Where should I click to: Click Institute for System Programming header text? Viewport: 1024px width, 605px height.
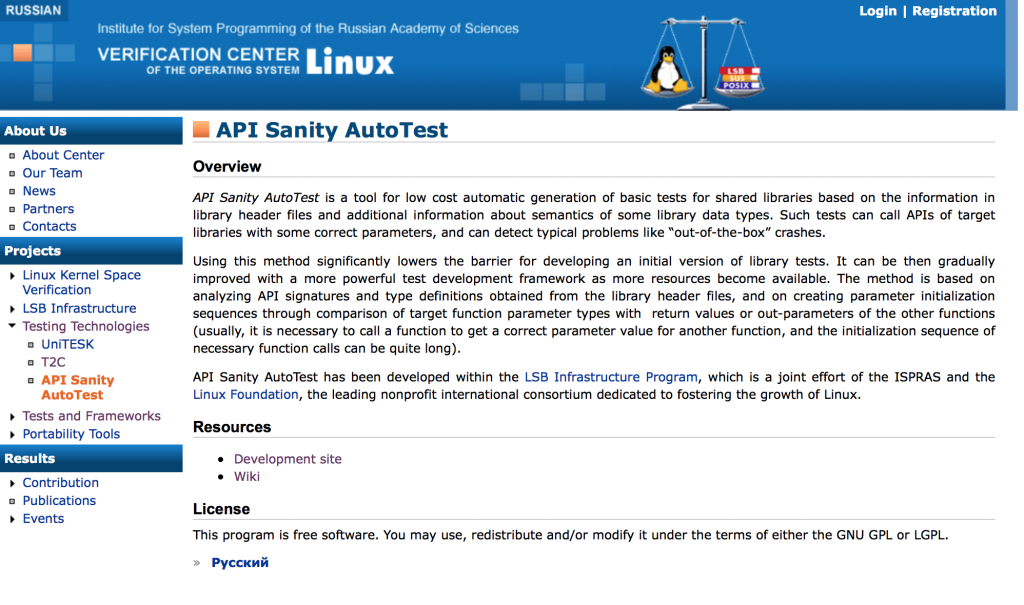(308, 29)
